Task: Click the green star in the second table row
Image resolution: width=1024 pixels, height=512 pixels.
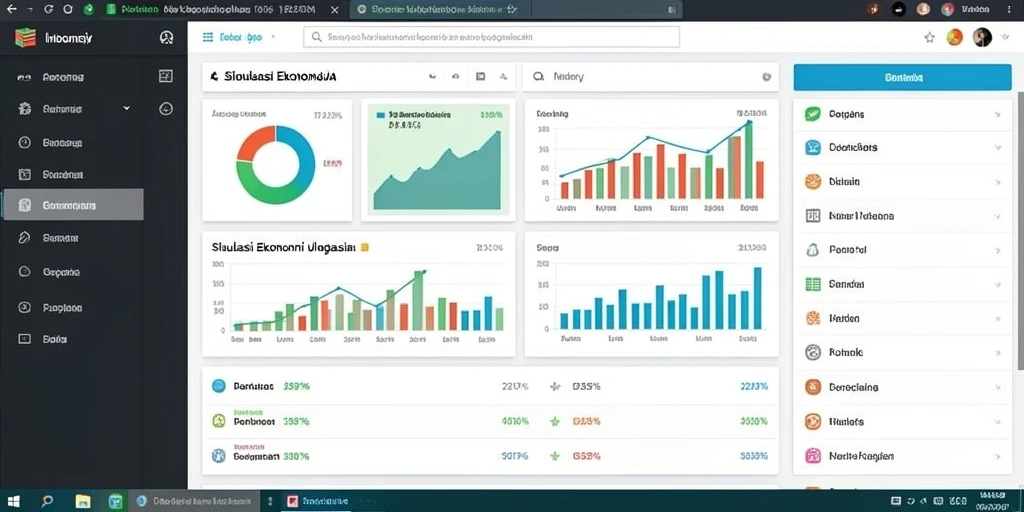Action: click(555, 421)
